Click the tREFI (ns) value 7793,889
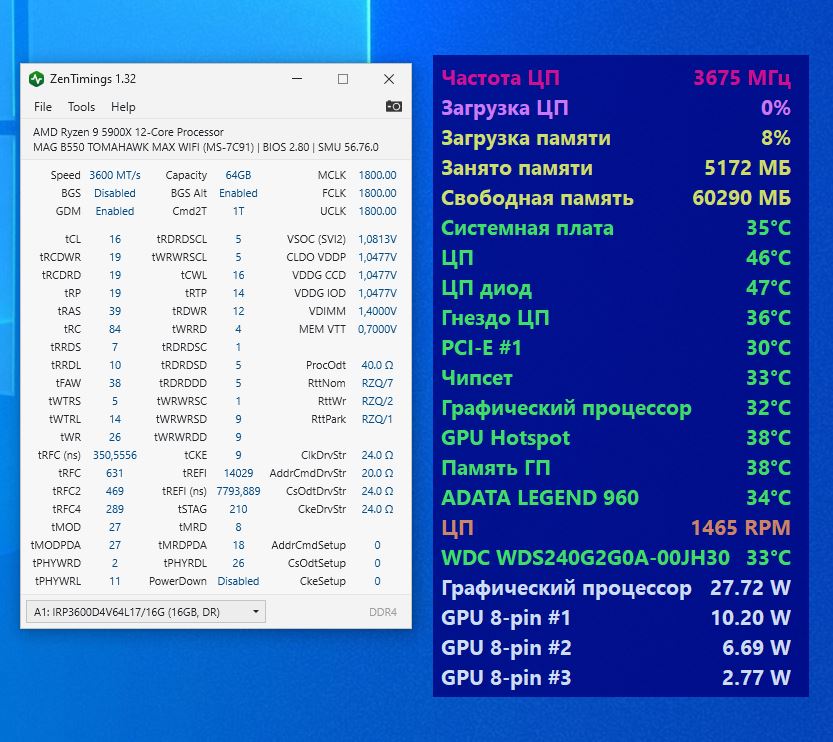 point(238,491)
